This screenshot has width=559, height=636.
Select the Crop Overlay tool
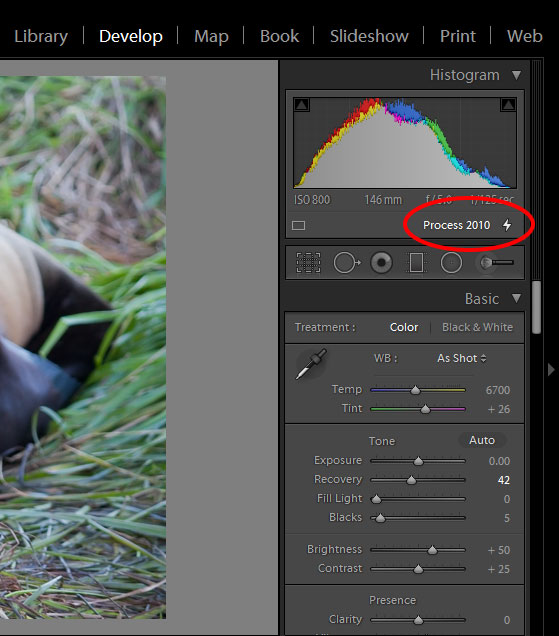(308, 262)
